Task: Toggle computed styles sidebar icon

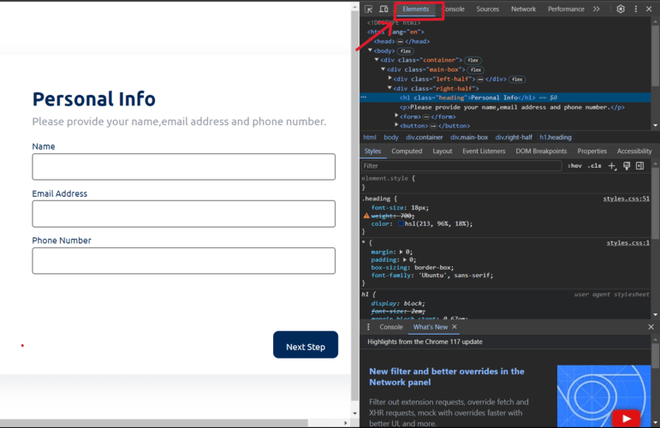Action: (640, 166)
